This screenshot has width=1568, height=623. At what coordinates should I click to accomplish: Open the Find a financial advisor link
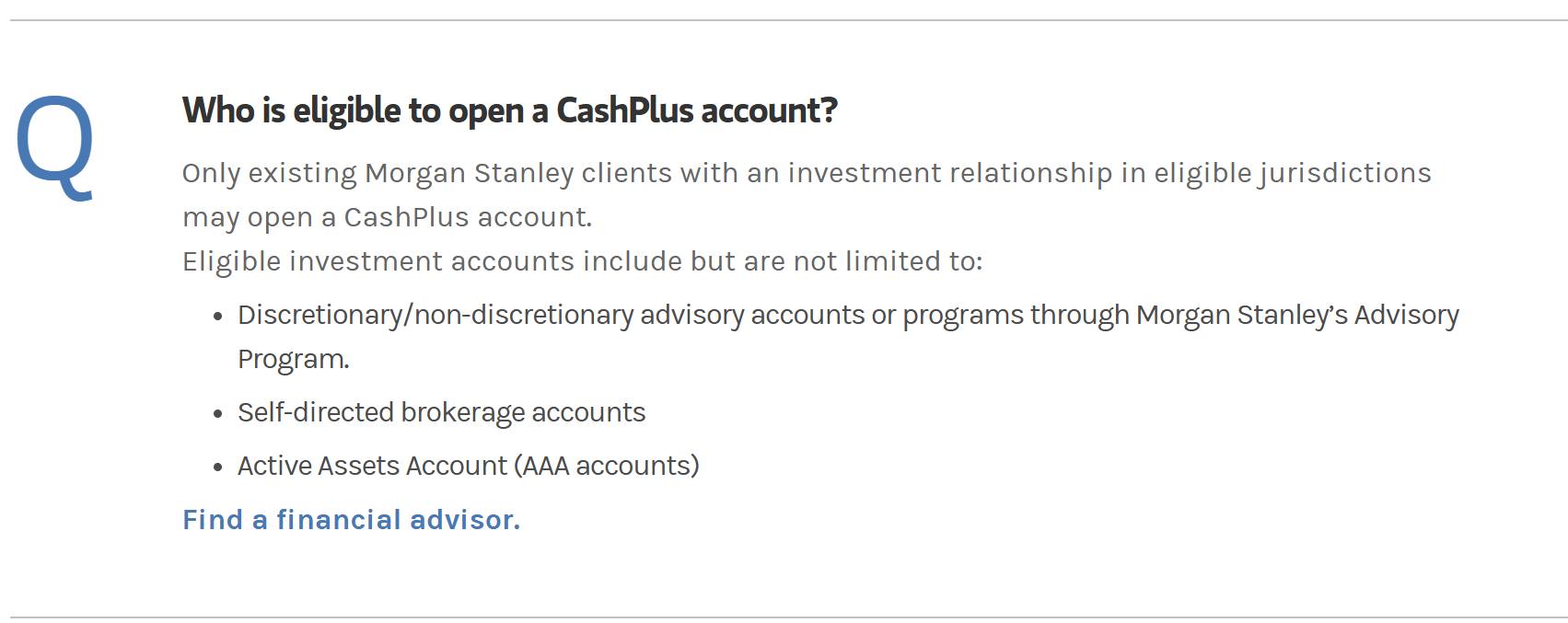pos(351,520)
